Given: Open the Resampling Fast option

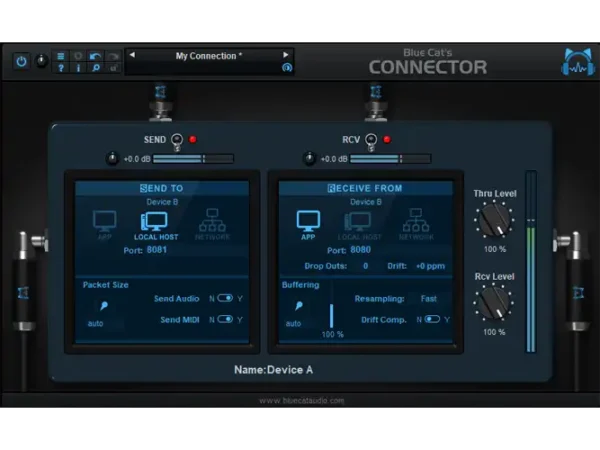Looking at the screenshot, I should coord(429,298).
